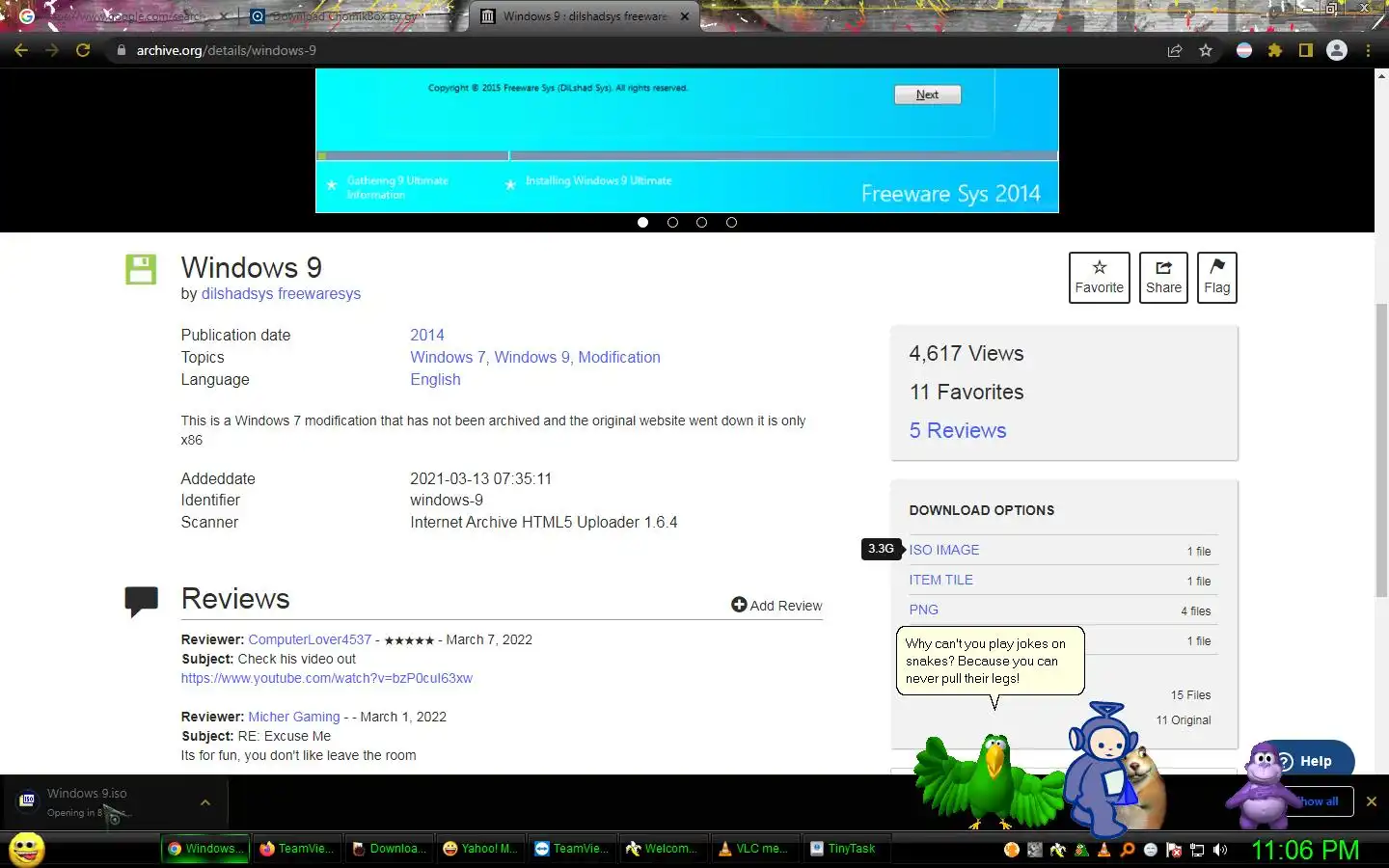Select the first carousel dot
Viewport: 1389px width, 868px height.
[642, 222]
